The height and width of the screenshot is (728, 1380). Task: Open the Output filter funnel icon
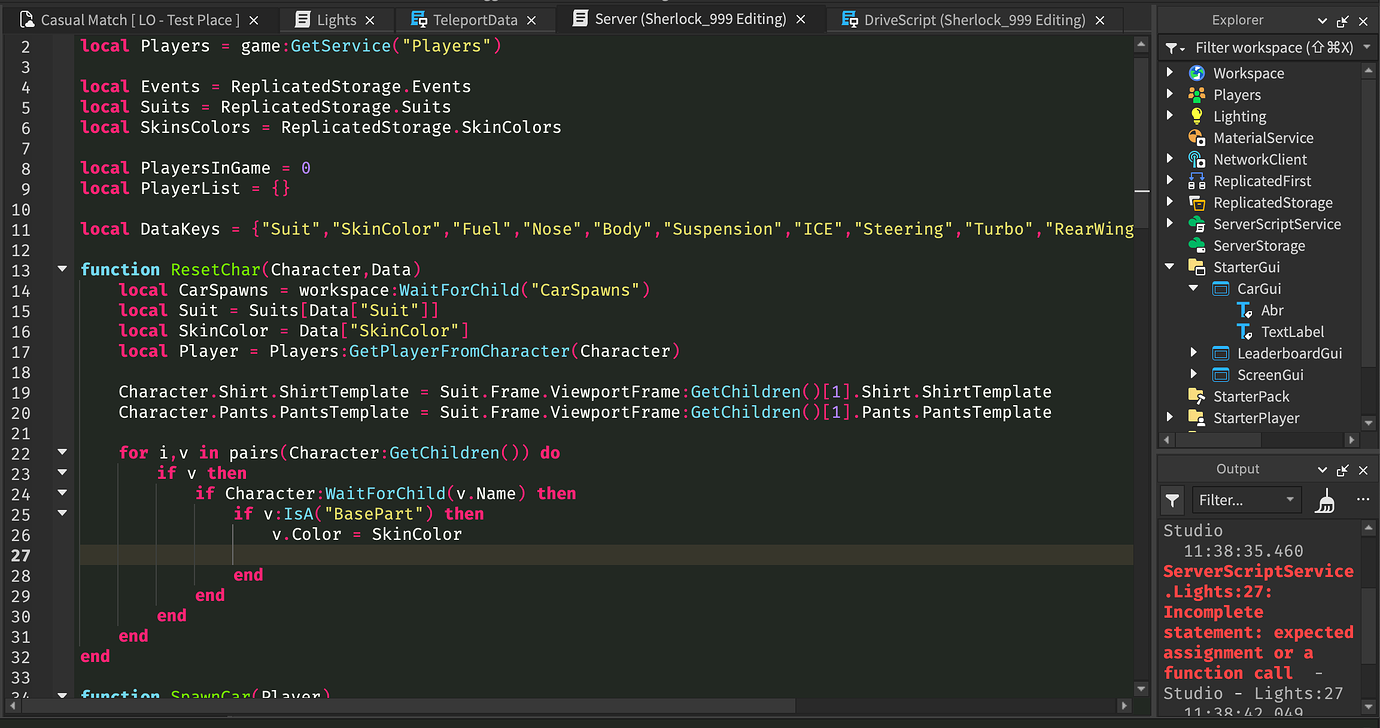[x=1171, y=500]
